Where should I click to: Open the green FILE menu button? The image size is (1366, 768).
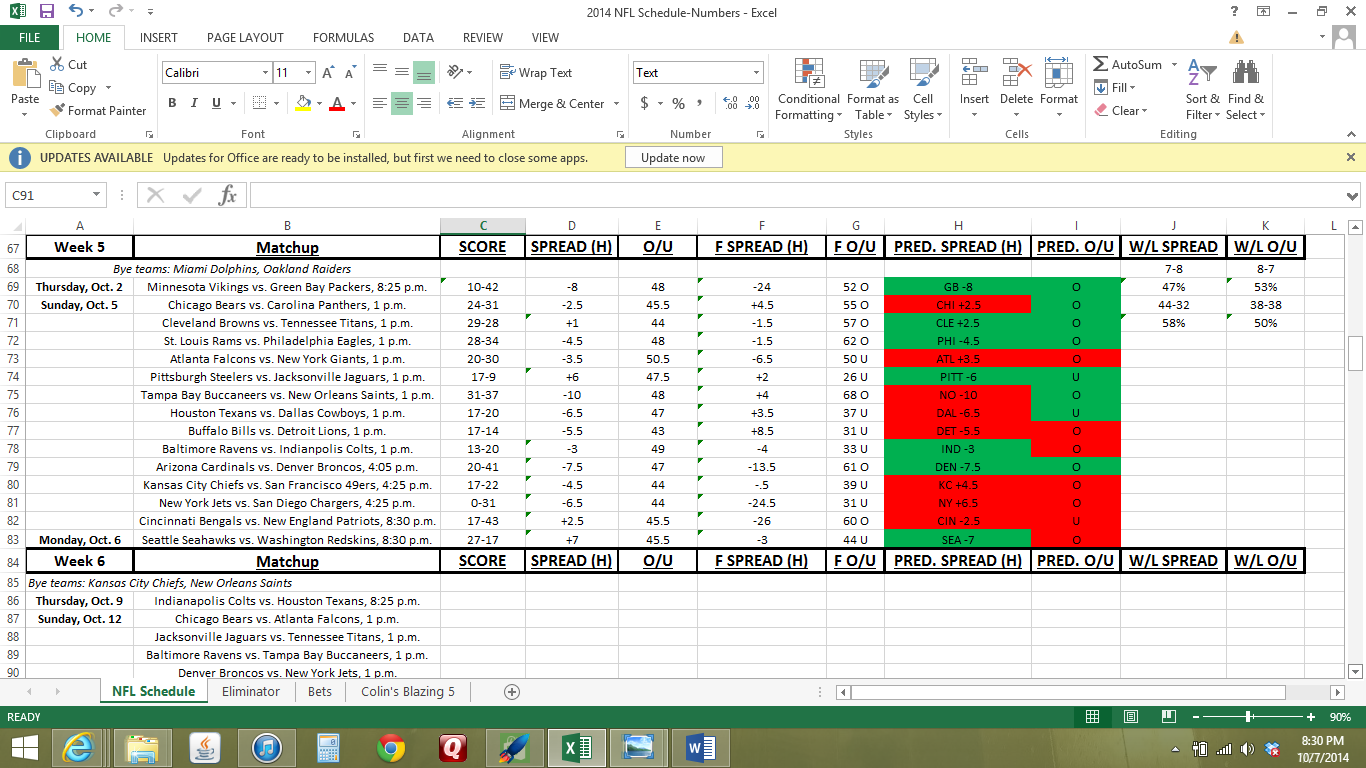(29, 38)
